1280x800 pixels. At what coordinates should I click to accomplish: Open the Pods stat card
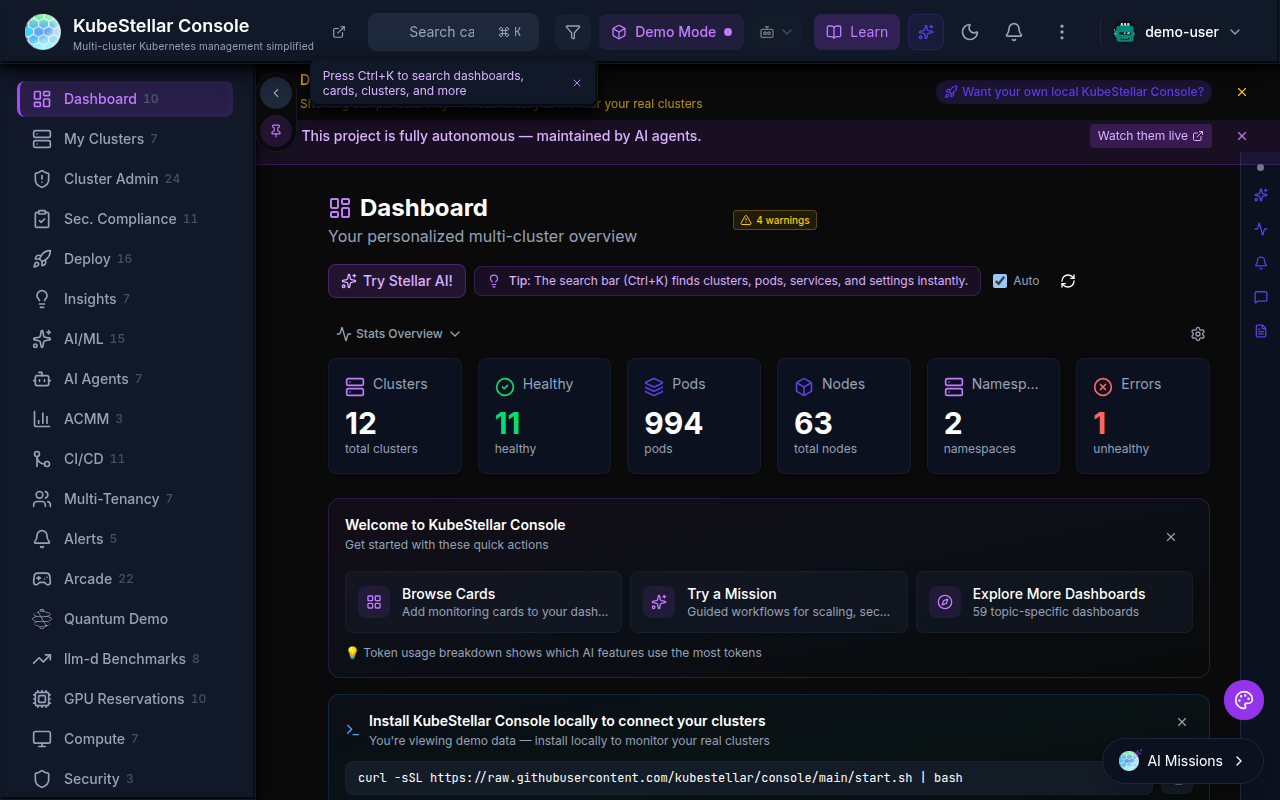[x=694, y=416]
